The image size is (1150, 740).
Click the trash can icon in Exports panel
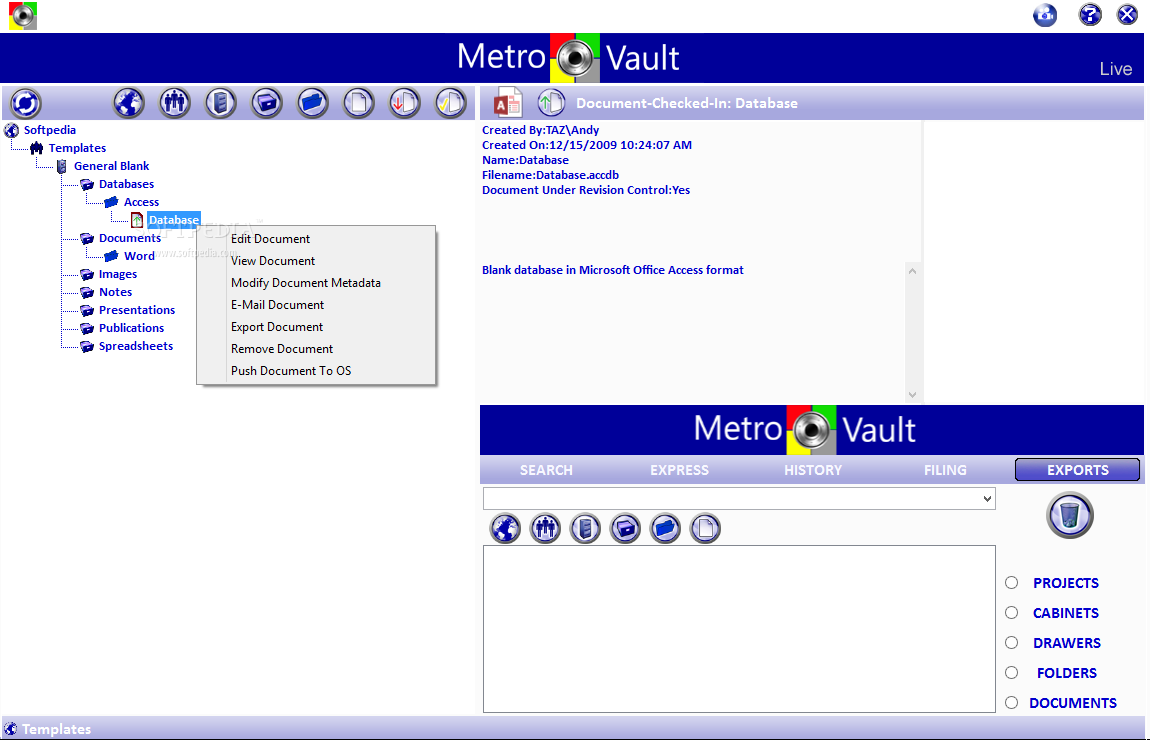(x=1070, y=516)
